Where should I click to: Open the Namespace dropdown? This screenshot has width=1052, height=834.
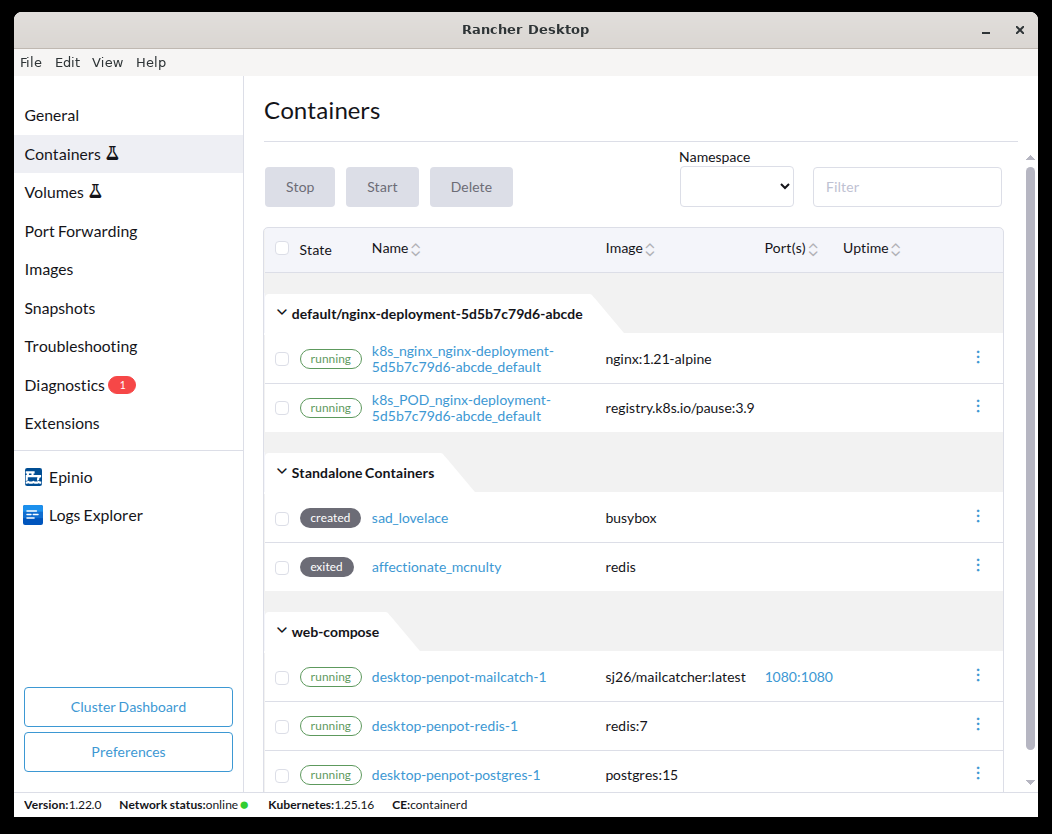737,186
